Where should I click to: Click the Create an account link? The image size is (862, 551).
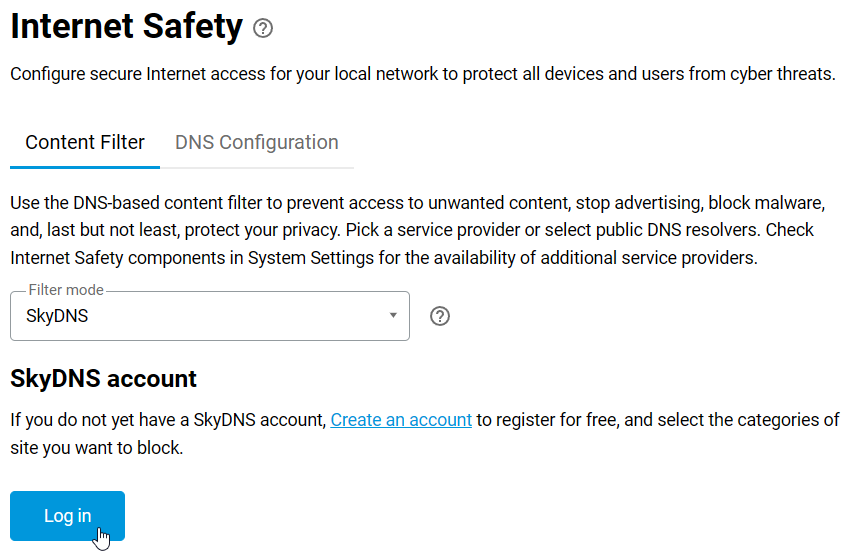401,420
